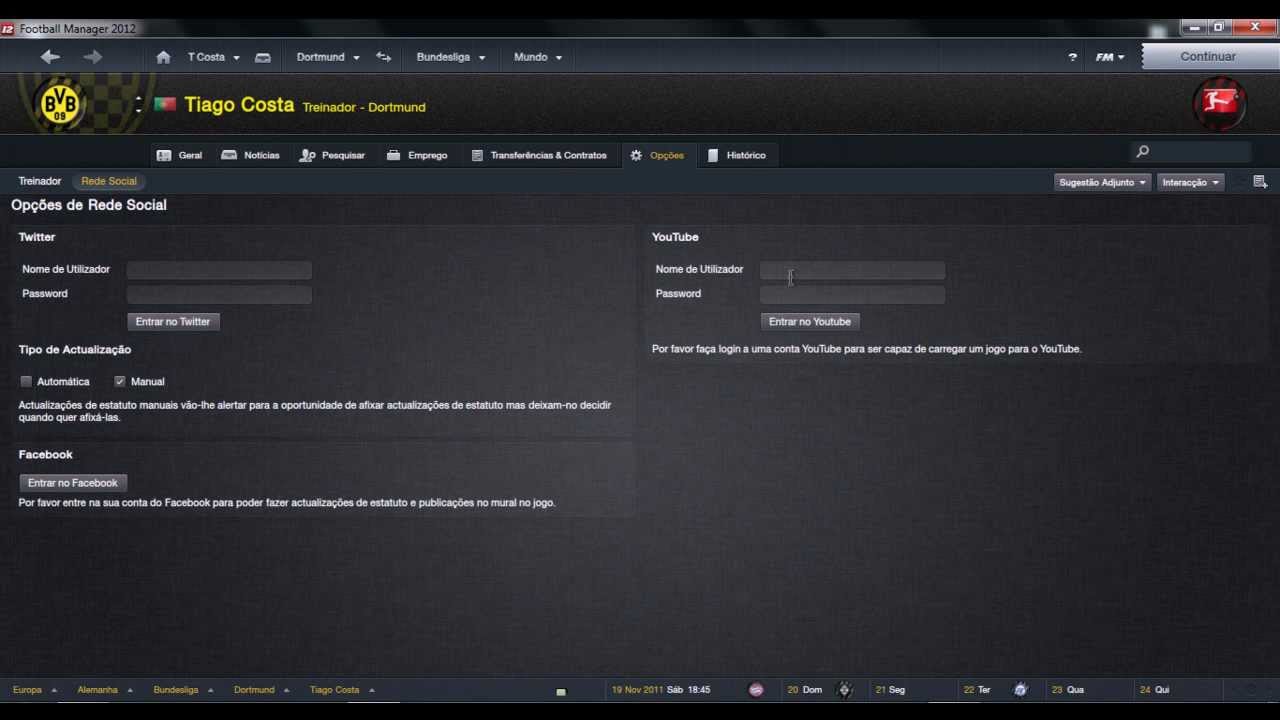Open the notebook icon at far right
Screen dimensions: 1280x720
[x=1260, y=182]
